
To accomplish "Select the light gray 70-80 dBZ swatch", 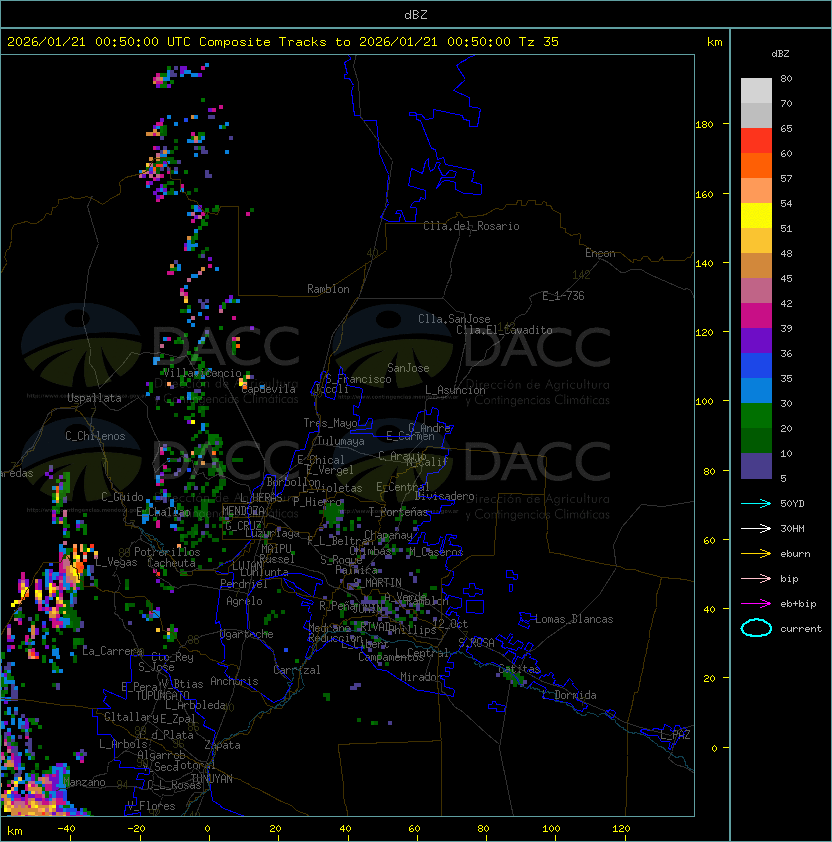I will (x=756, y=91).
